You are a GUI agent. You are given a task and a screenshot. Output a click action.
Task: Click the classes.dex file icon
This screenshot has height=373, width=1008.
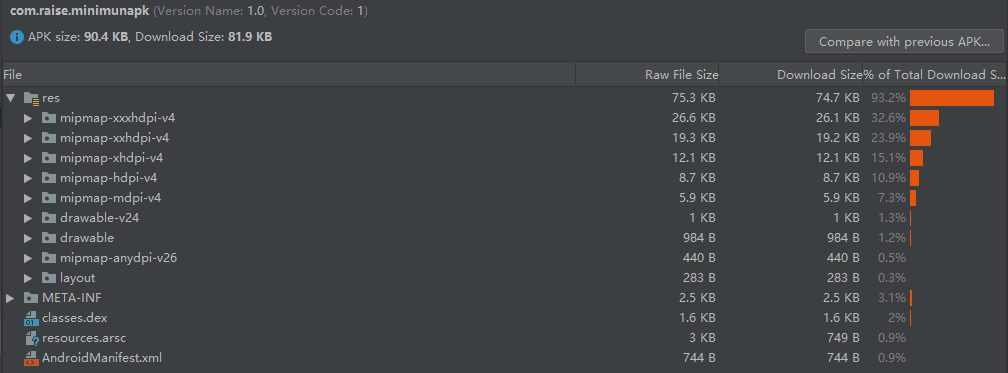point(32,318)
